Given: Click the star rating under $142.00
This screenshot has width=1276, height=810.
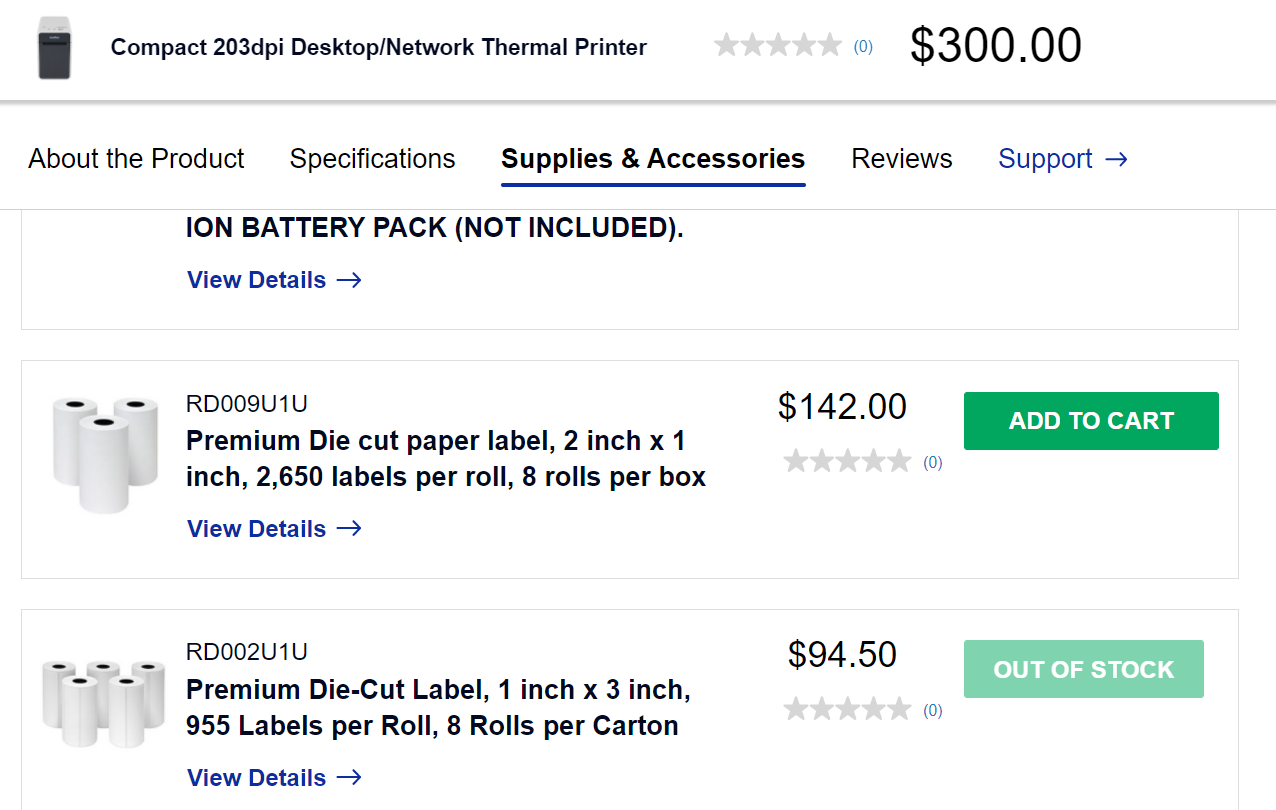Looking at the screenshot, I should click(847, 461).
